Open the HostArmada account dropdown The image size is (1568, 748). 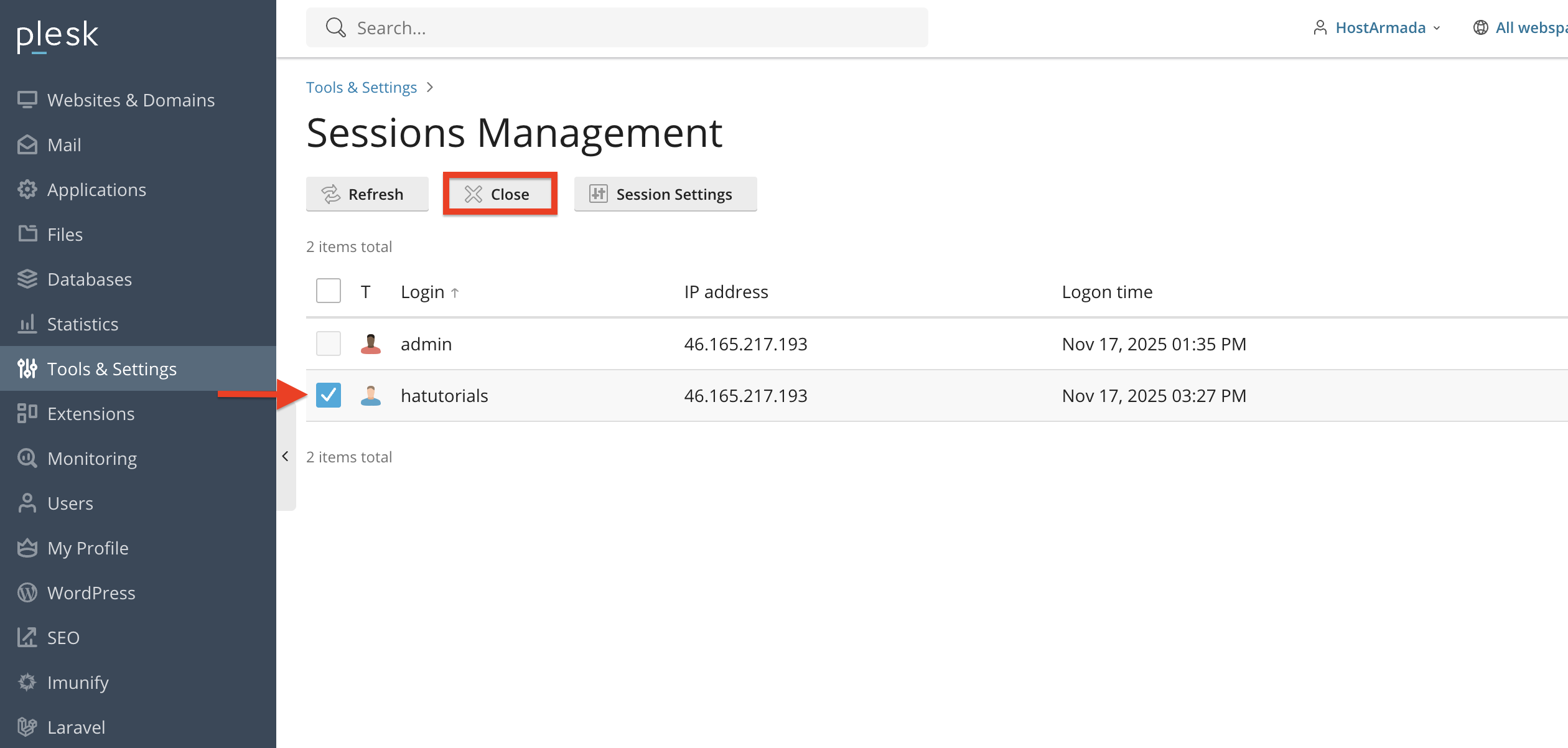[1376, 27]
